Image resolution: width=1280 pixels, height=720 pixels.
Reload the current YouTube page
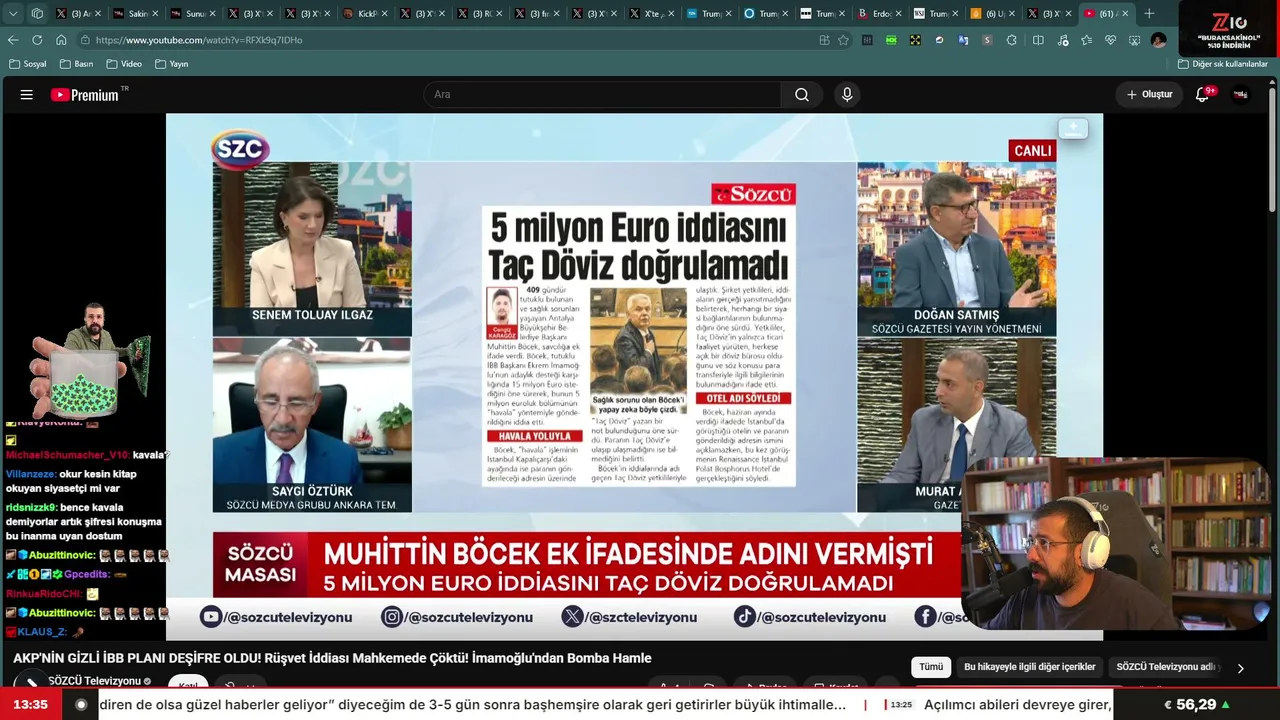(x=37, y=40)
